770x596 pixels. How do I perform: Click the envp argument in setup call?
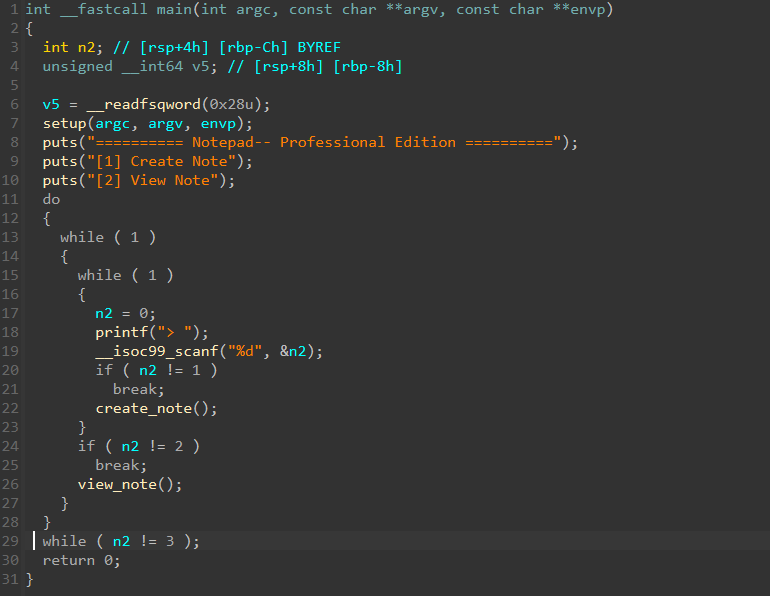click(x=218, y=123)
